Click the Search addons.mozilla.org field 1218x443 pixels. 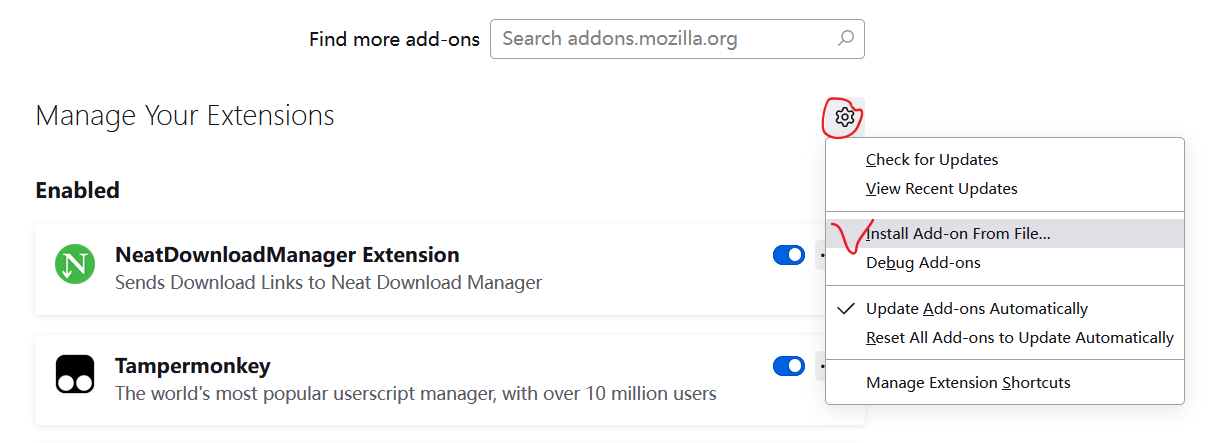(x=677, y=39)
